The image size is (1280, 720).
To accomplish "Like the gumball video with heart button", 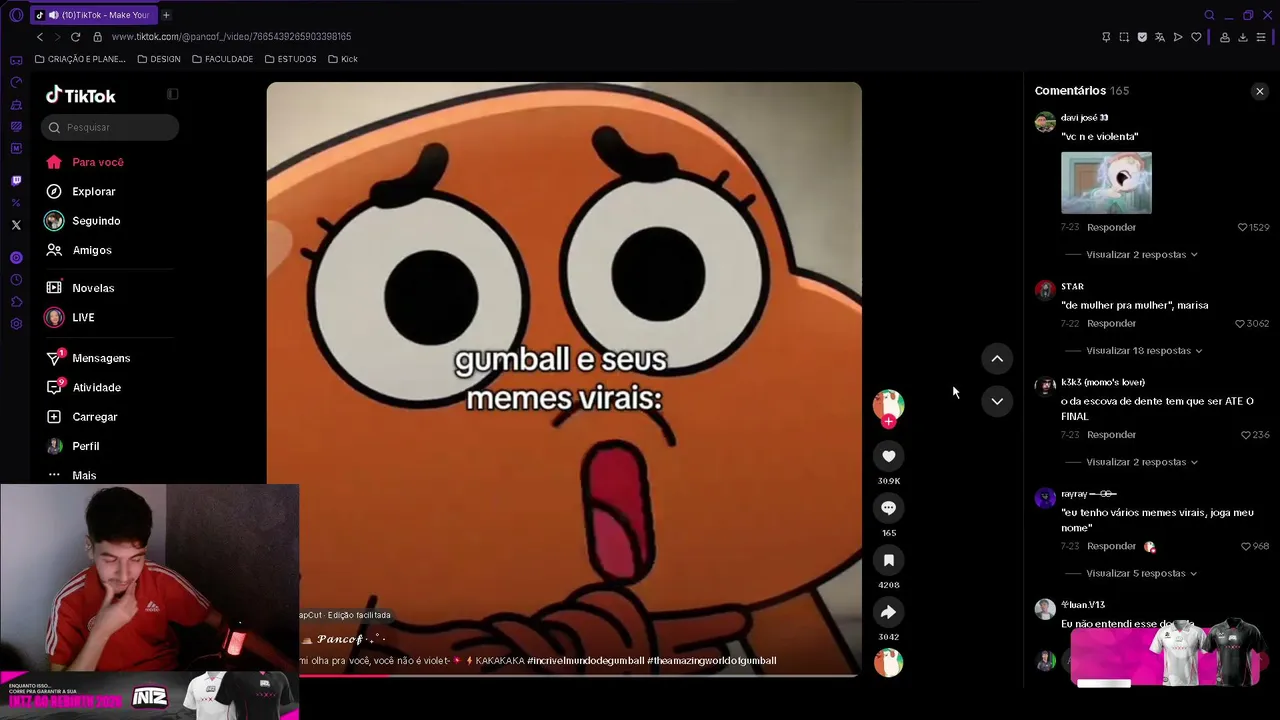I will click(x=888, y=456).
